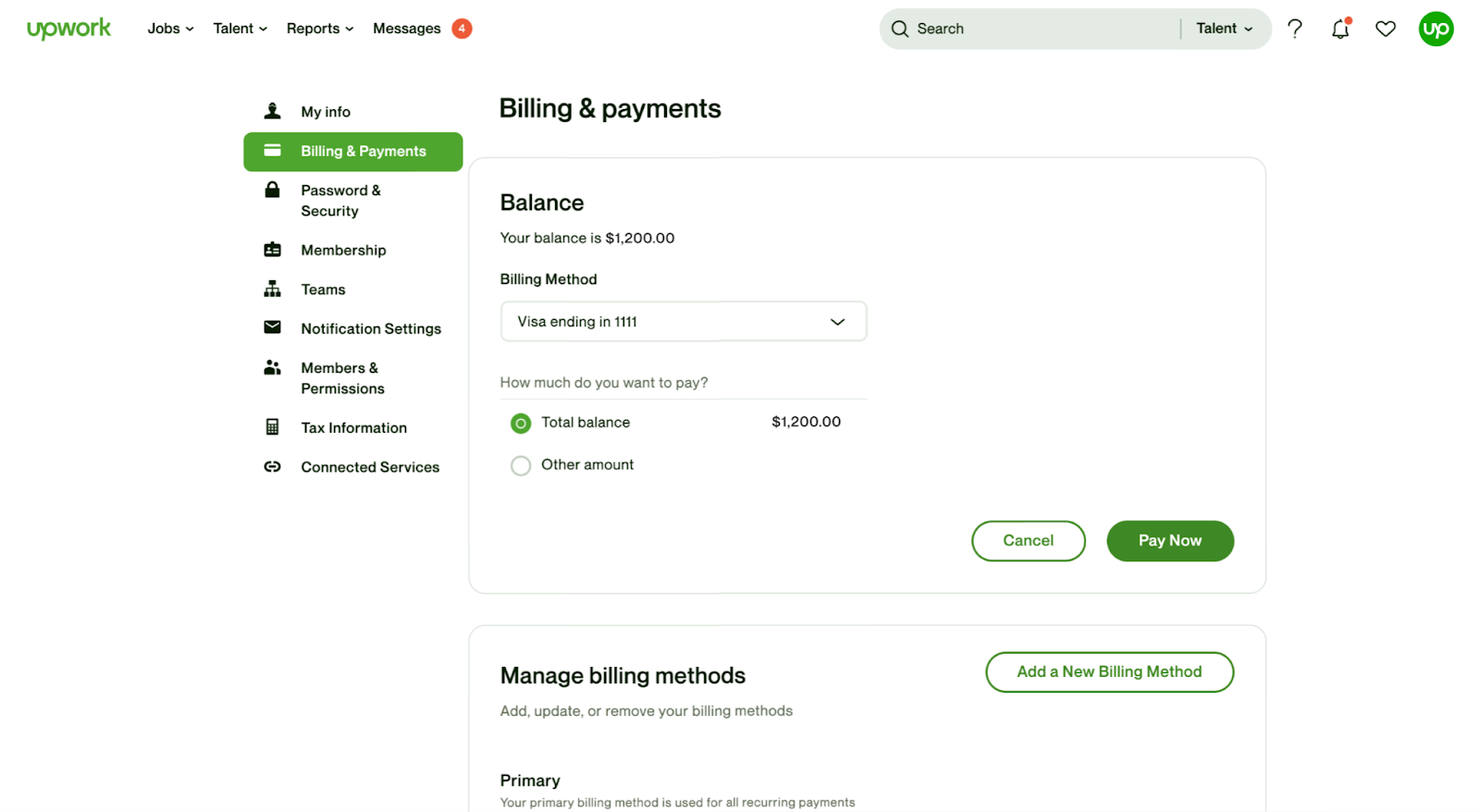Open the Jobs dropdown menu

pyautogui.click(x=170, y=29)
